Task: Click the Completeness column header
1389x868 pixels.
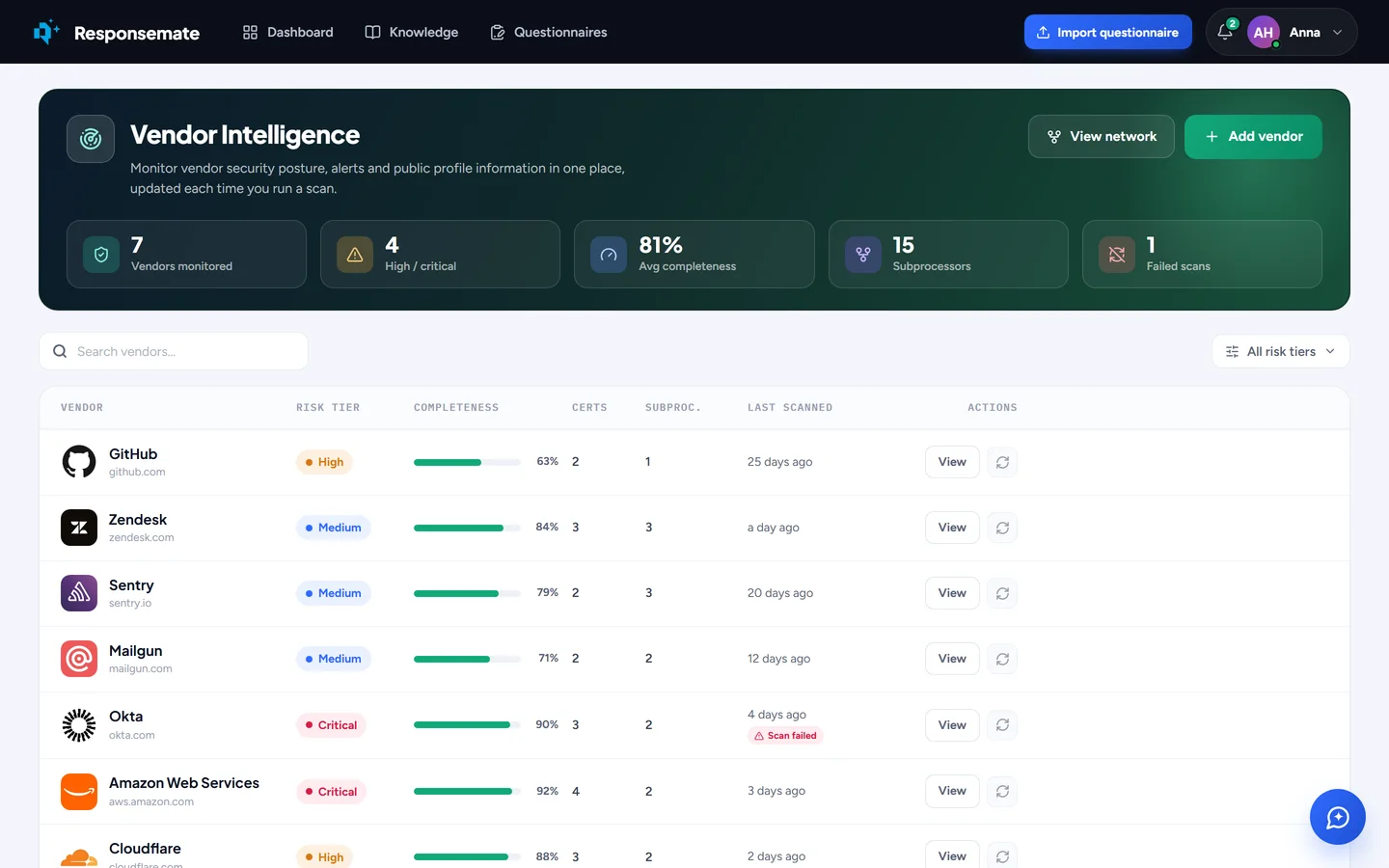Action: coord(456,408)
